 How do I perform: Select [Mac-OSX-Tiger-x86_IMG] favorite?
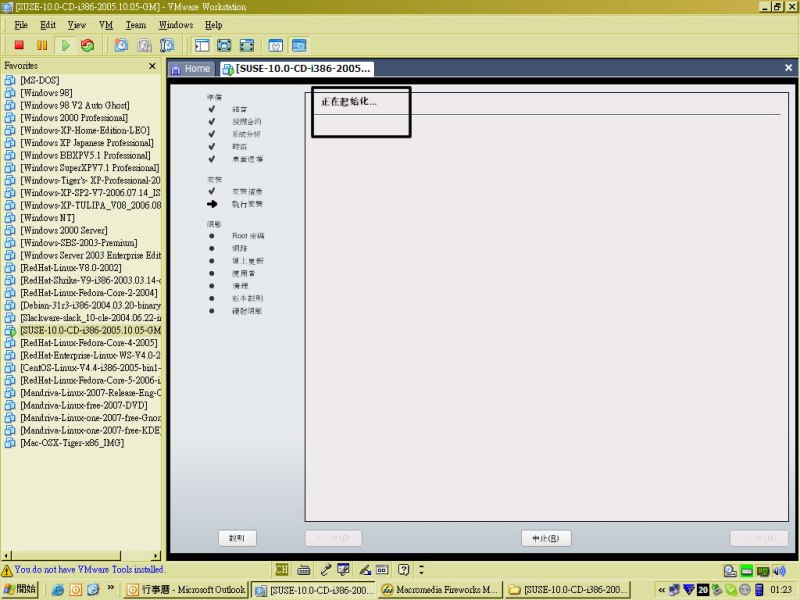[x=72, y=443]
